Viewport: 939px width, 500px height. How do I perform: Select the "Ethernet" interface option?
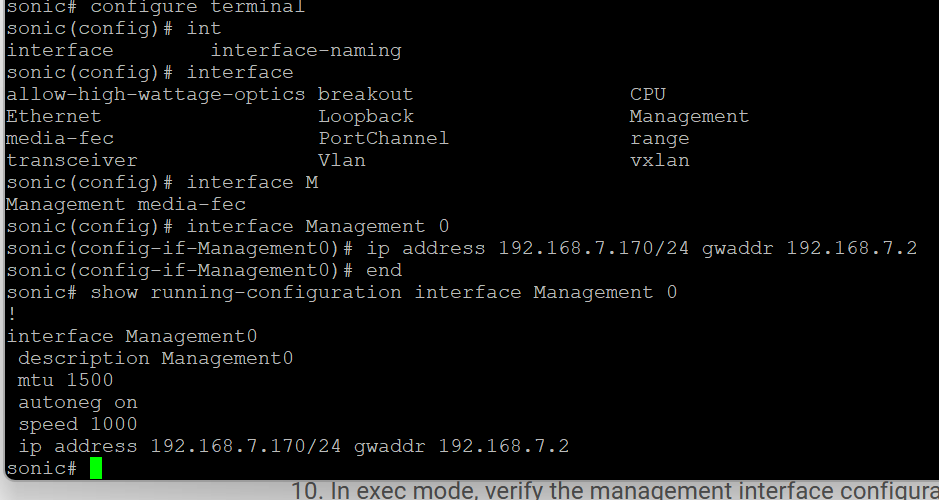[x=54, y=116]
